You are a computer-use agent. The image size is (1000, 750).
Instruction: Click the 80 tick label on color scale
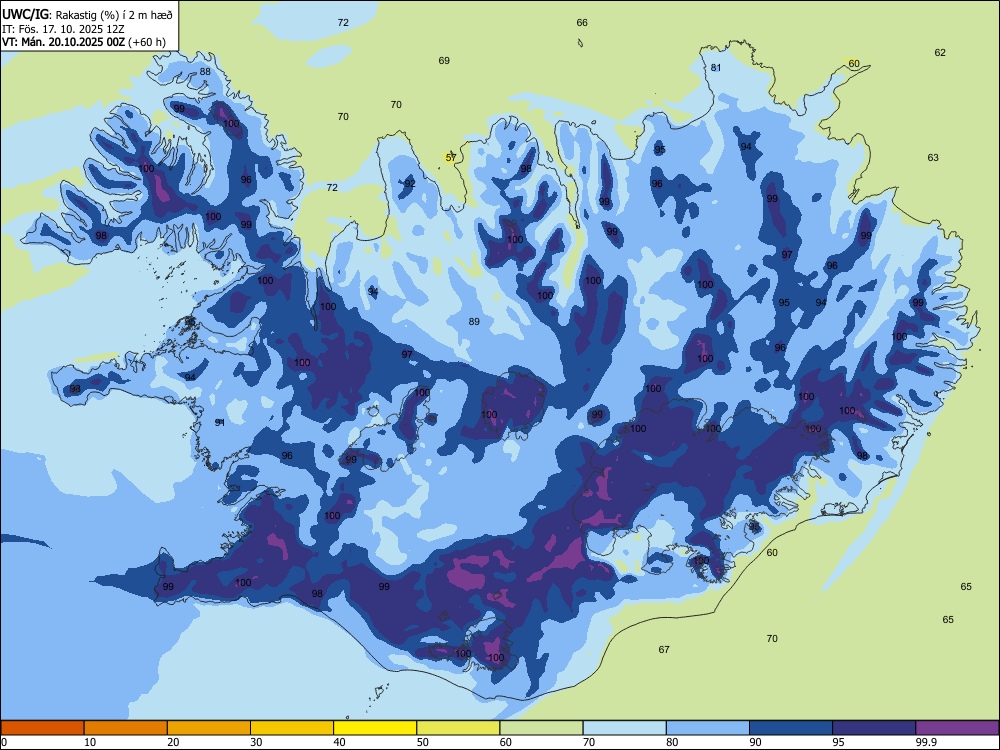coord(672,742)
